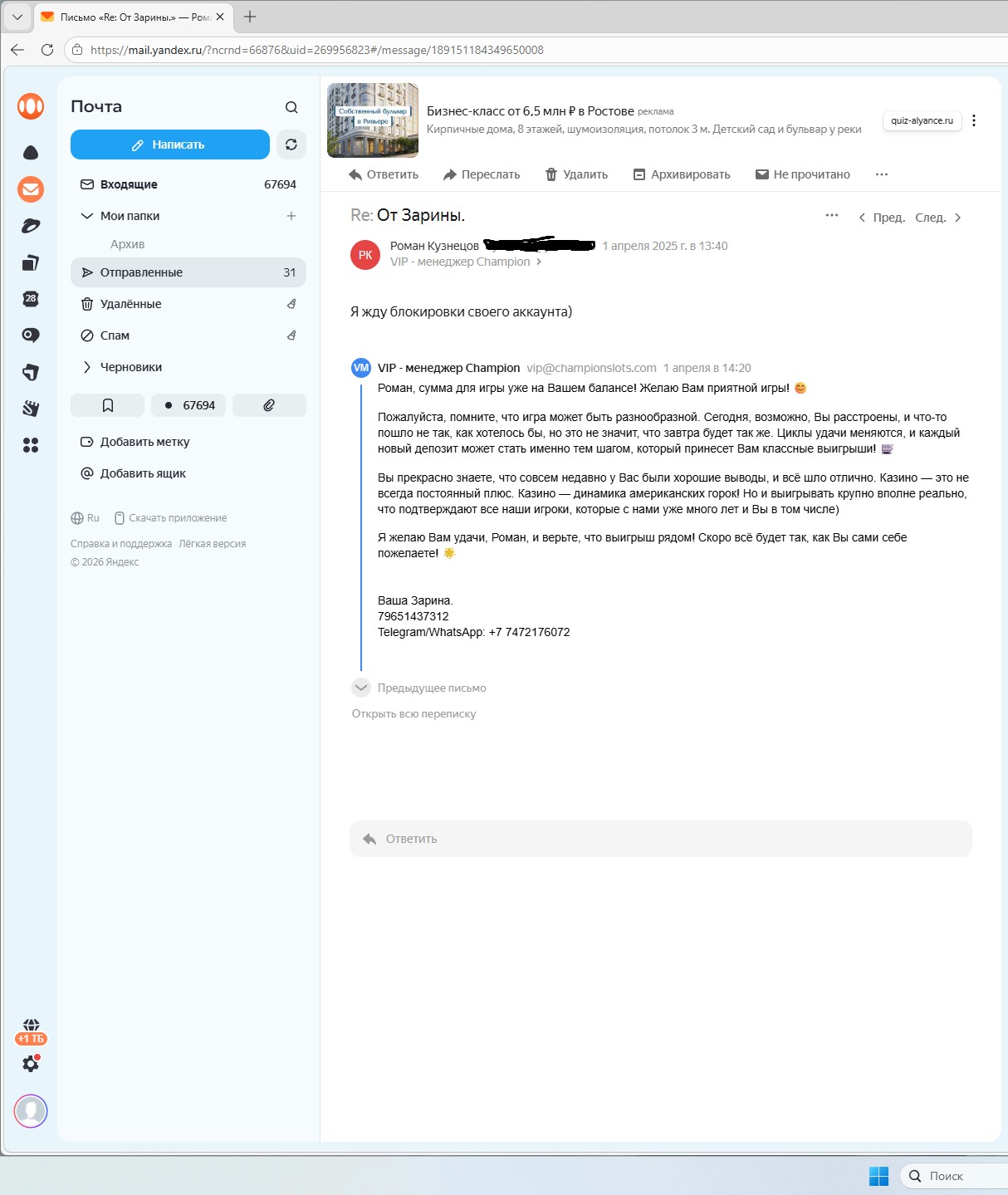The width and height of the screenshot is (1008, 1195).
Task: Open the Yandex Disk cloud icon in sidebar
Action: (31, 153)
